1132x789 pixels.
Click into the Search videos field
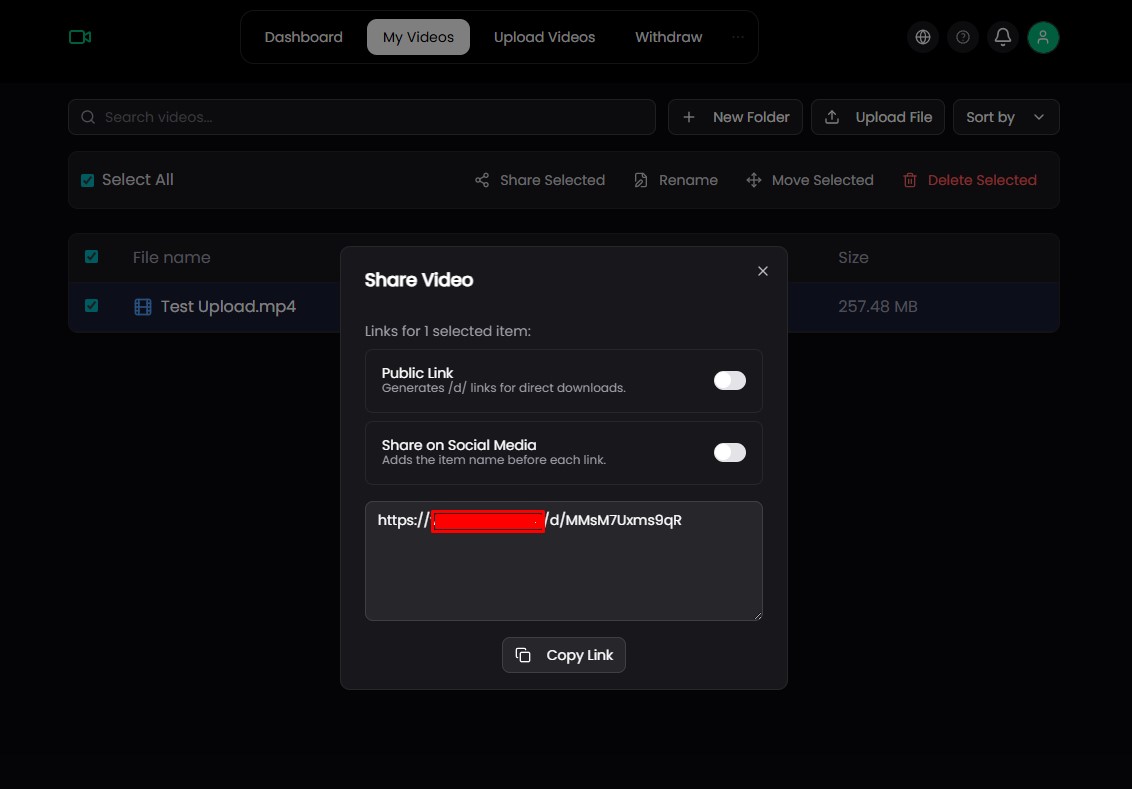coord(370,117)
